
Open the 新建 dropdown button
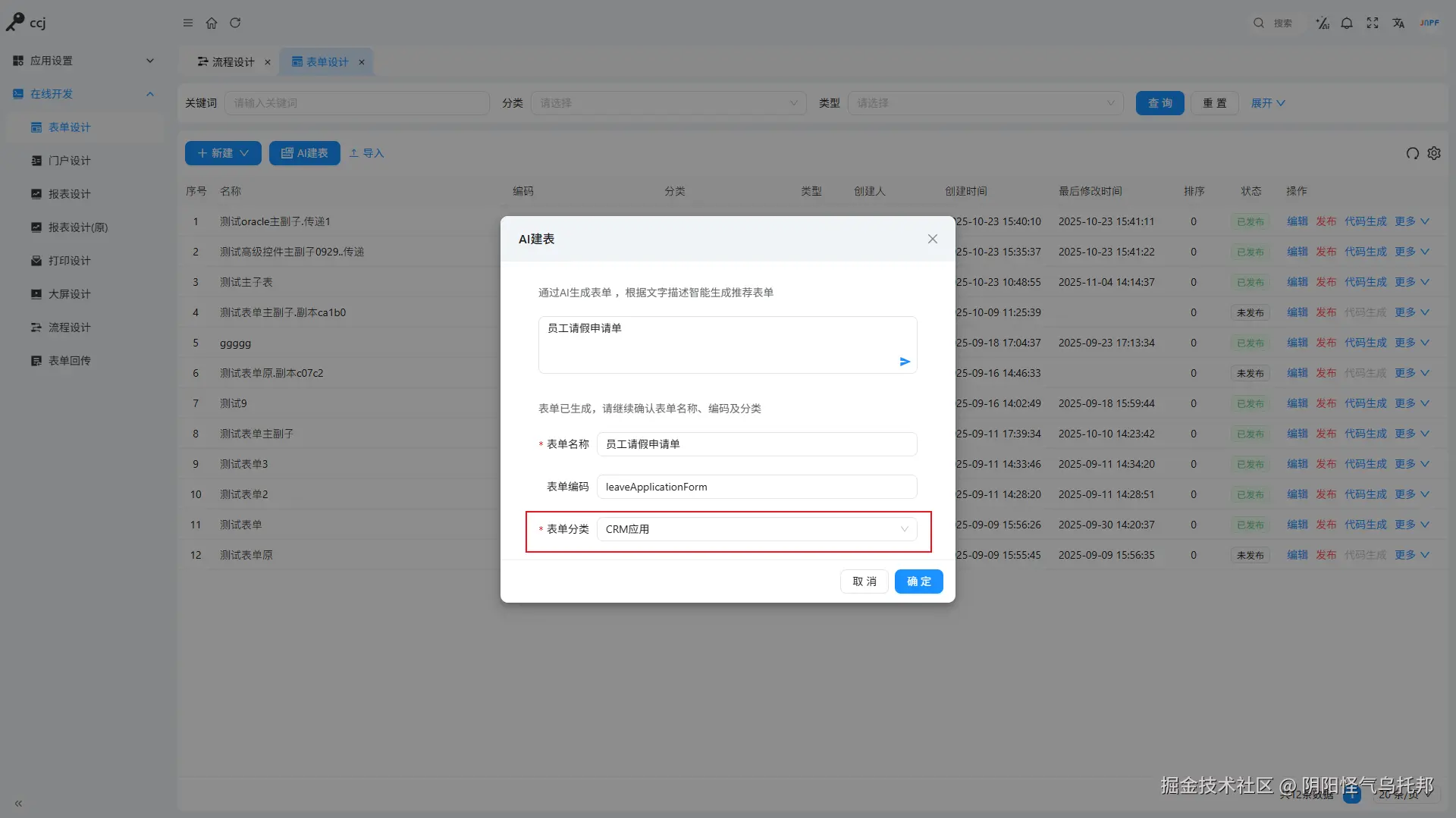(x=223, y=153)
